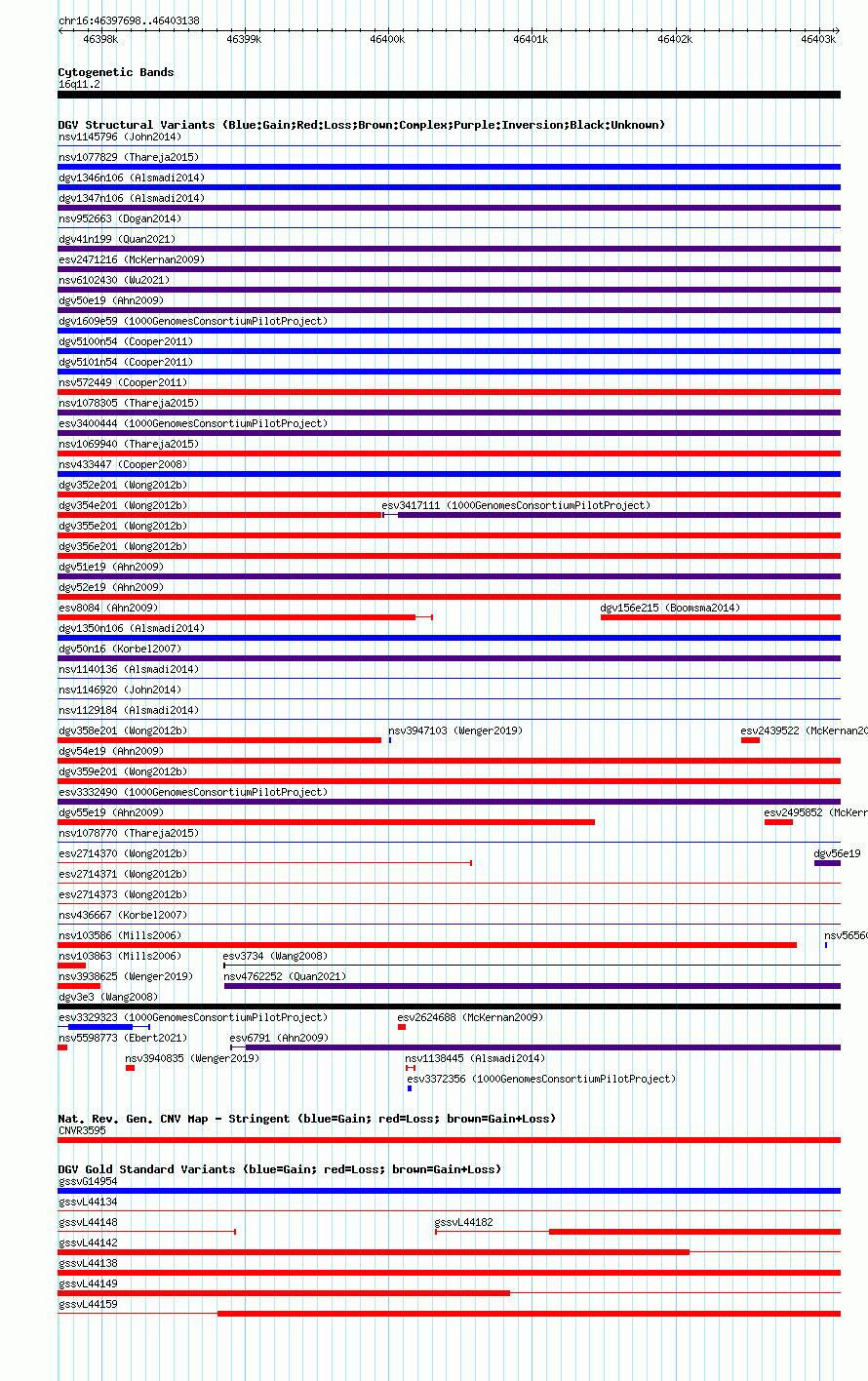Click esv2471216 (McKernan2009) variant label

(x=132, y=259)
